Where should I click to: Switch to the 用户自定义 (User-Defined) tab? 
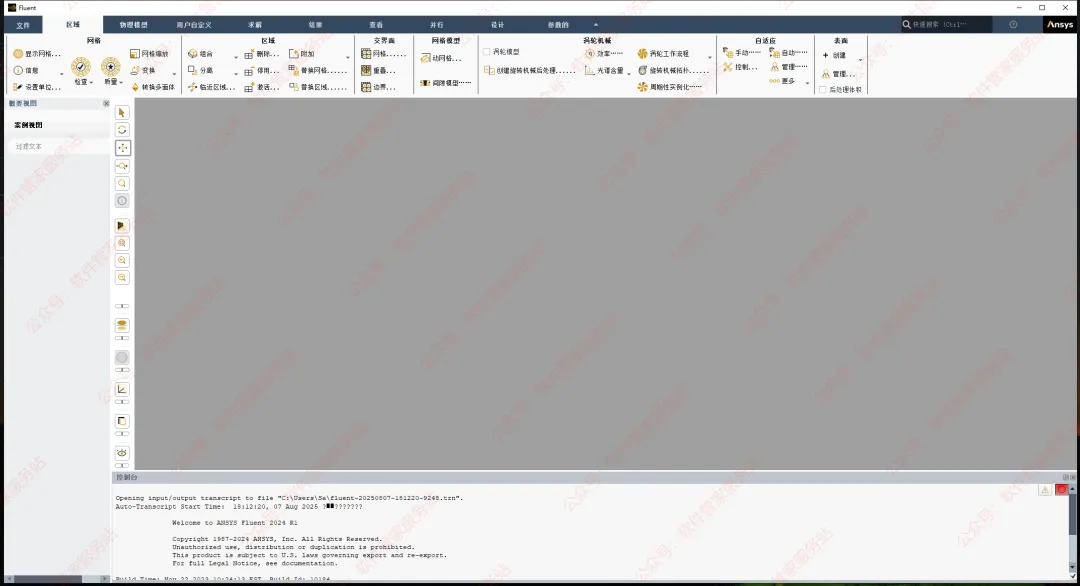pyautogui.click(x=194, y=25)
